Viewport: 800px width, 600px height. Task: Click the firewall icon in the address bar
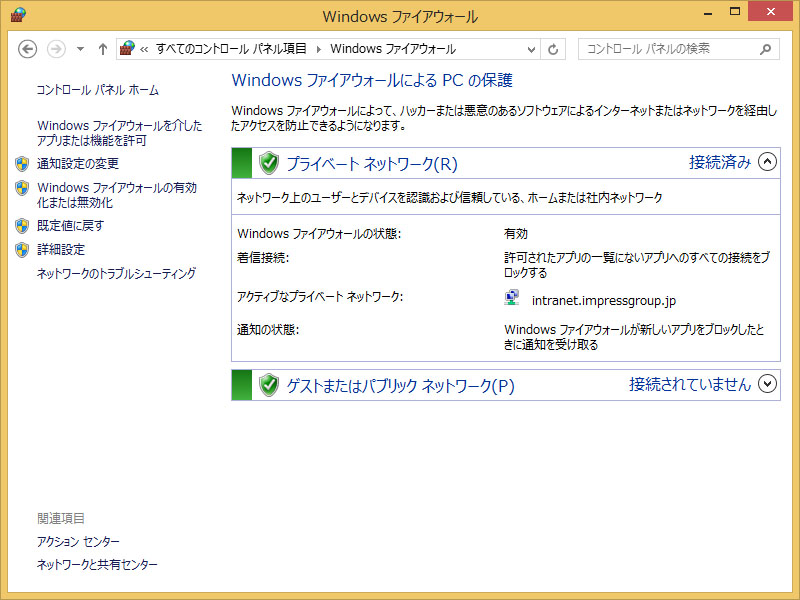point(127,48)
